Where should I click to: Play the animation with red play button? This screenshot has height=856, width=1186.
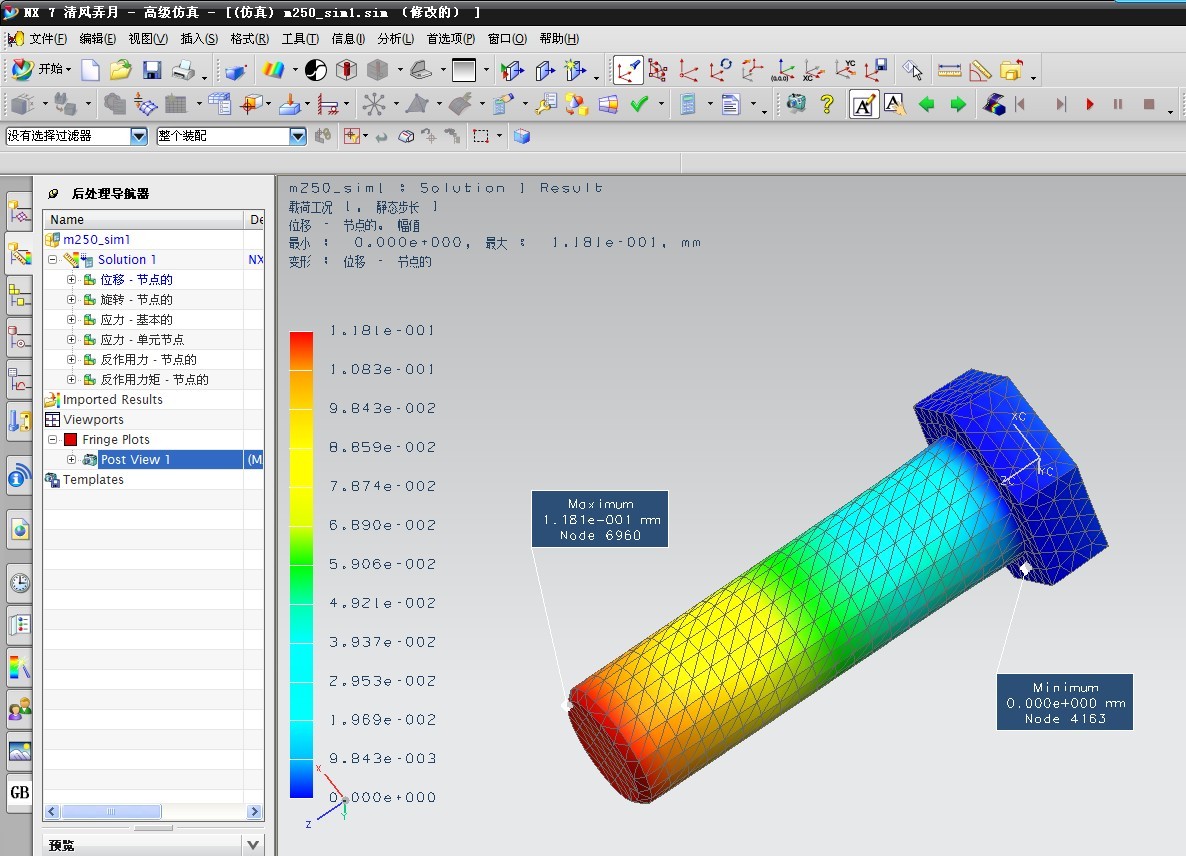click(1090, 104)
